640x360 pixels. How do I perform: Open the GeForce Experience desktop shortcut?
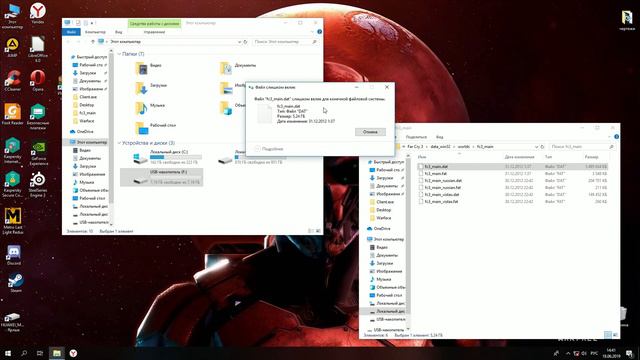tap(38, 153)
